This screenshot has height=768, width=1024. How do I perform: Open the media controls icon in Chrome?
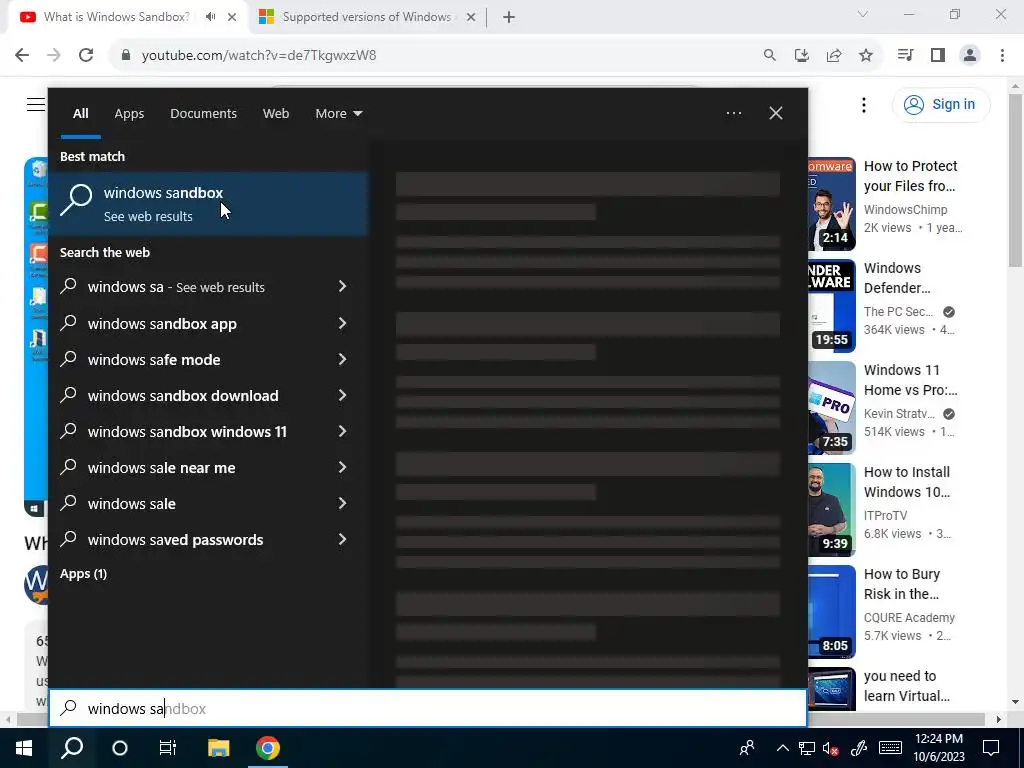(x=905, y=55)
